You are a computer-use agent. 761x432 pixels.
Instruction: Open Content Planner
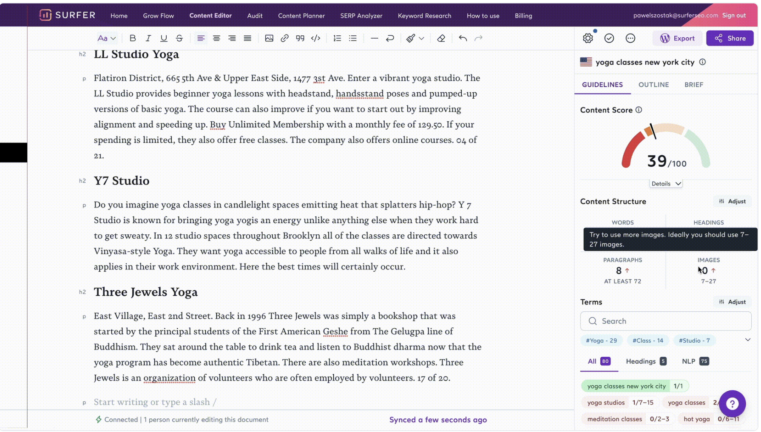301,16
